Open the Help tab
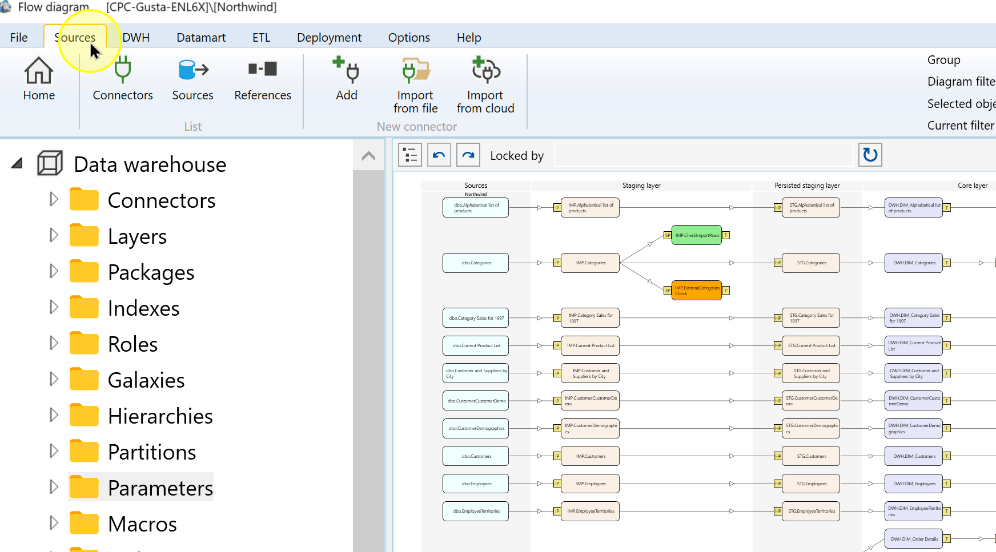Viewport: 996px width, 552px height. tap(469, 37)
